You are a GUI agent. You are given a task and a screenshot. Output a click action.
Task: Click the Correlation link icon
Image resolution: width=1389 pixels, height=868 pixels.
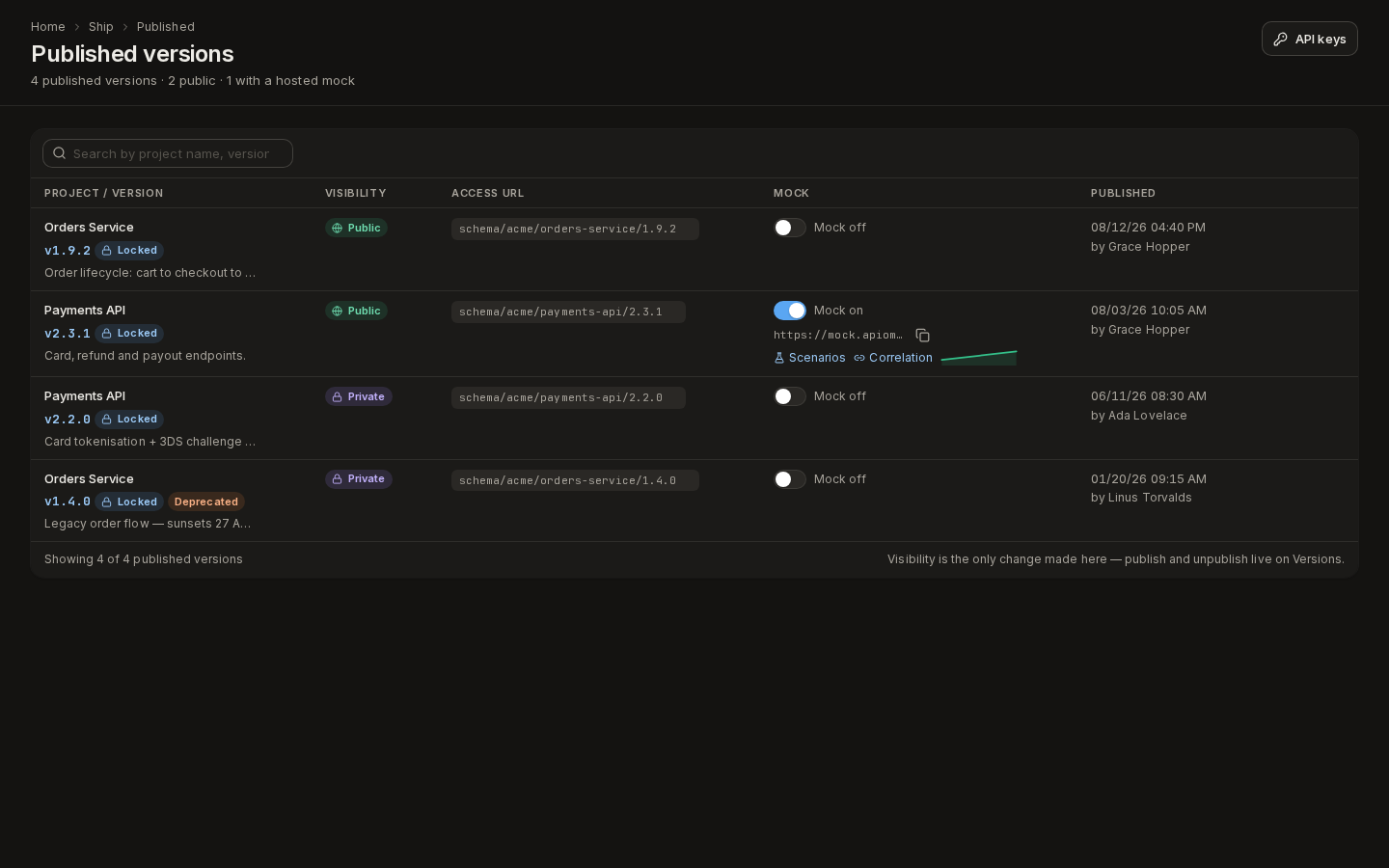pos(859,358)
